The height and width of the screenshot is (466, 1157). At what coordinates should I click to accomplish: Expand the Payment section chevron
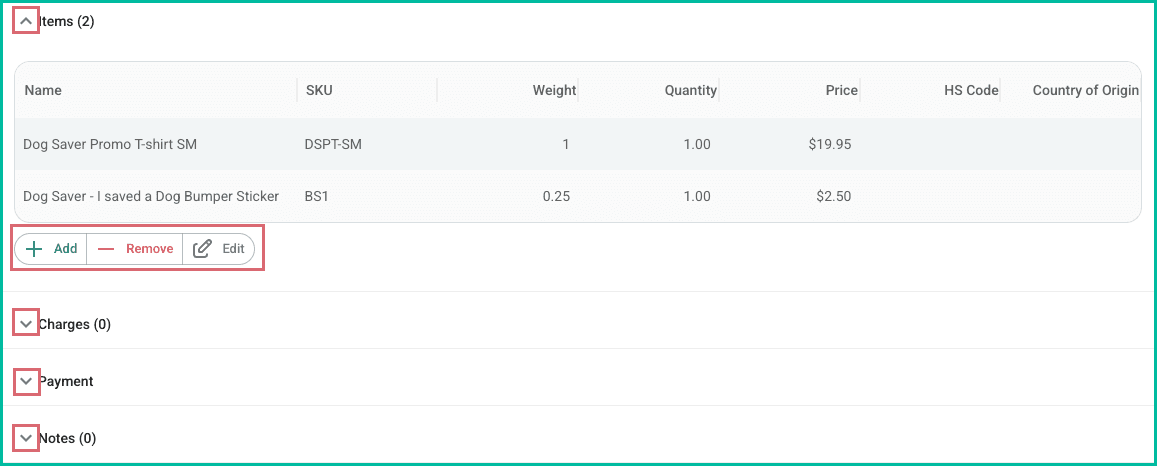[x=26, y=381]
